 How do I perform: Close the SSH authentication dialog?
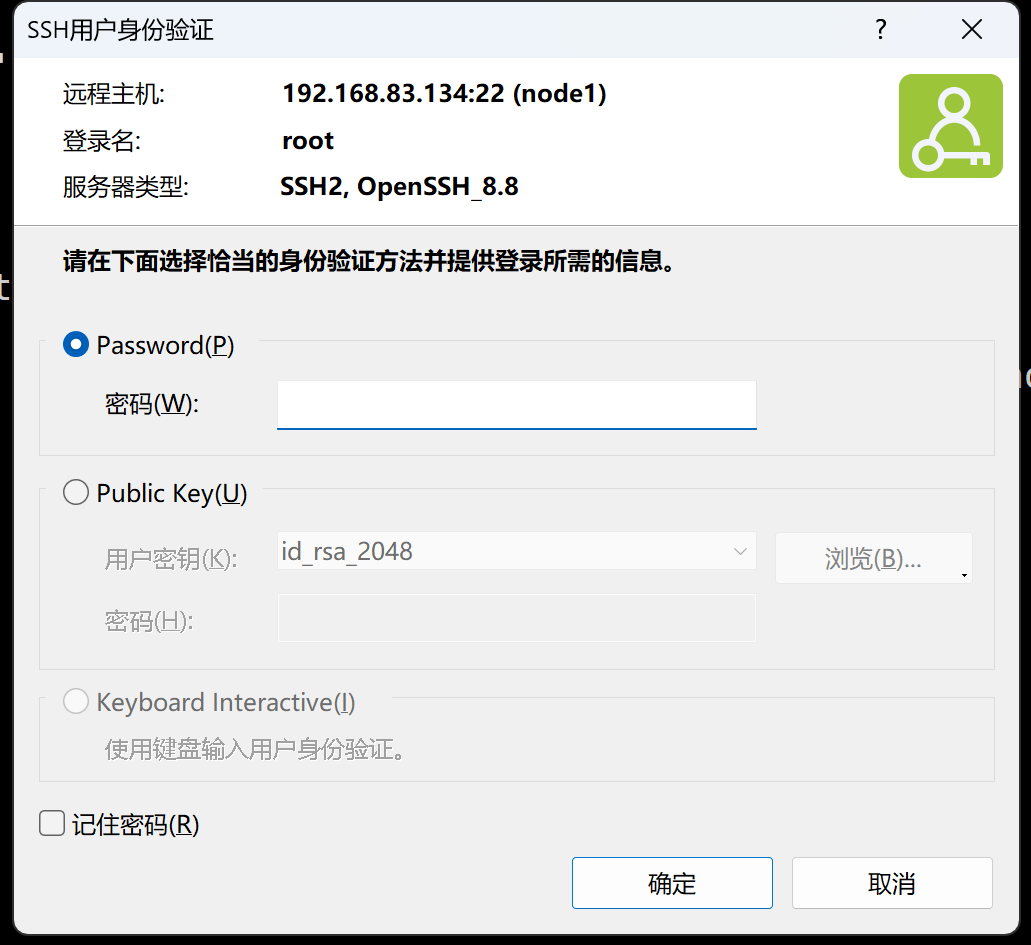[x=971, y=30]
